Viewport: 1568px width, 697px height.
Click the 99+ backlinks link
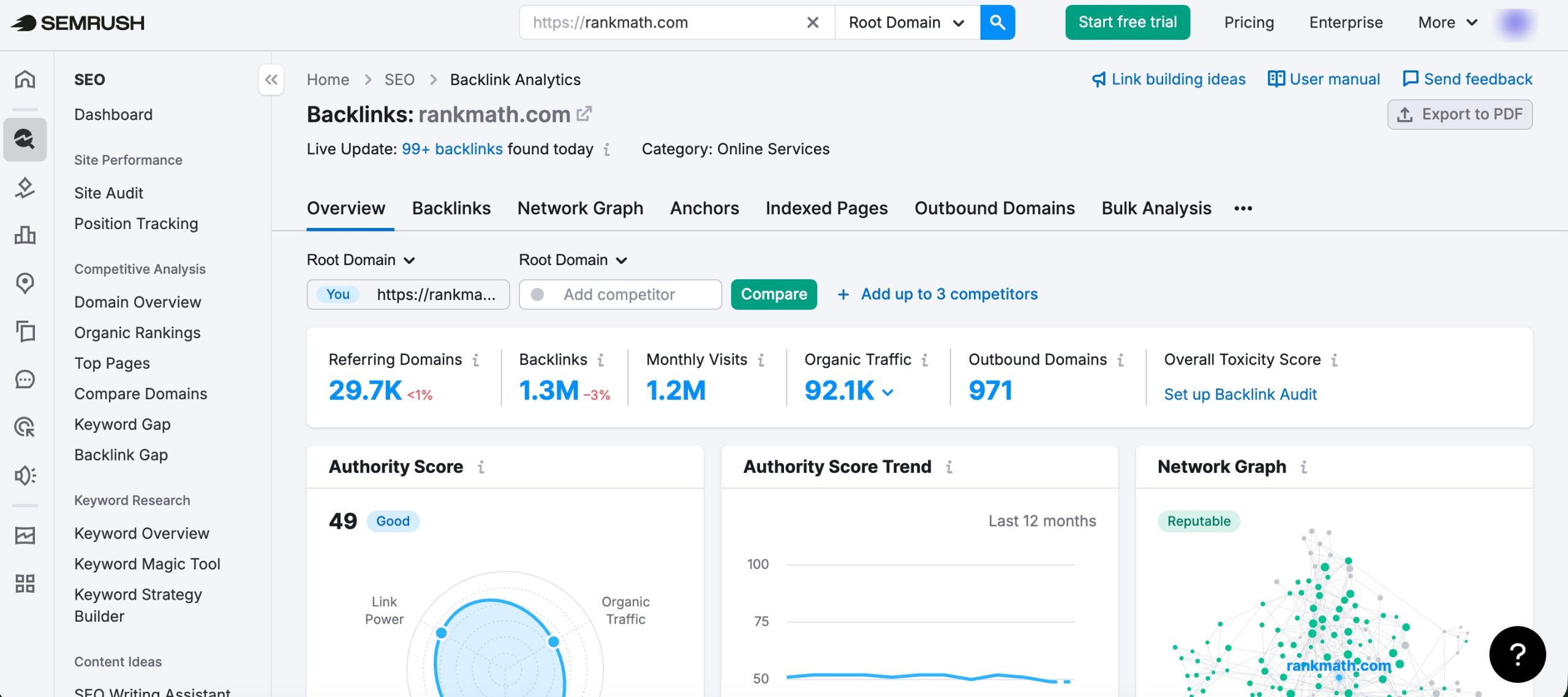coord(452,149)
